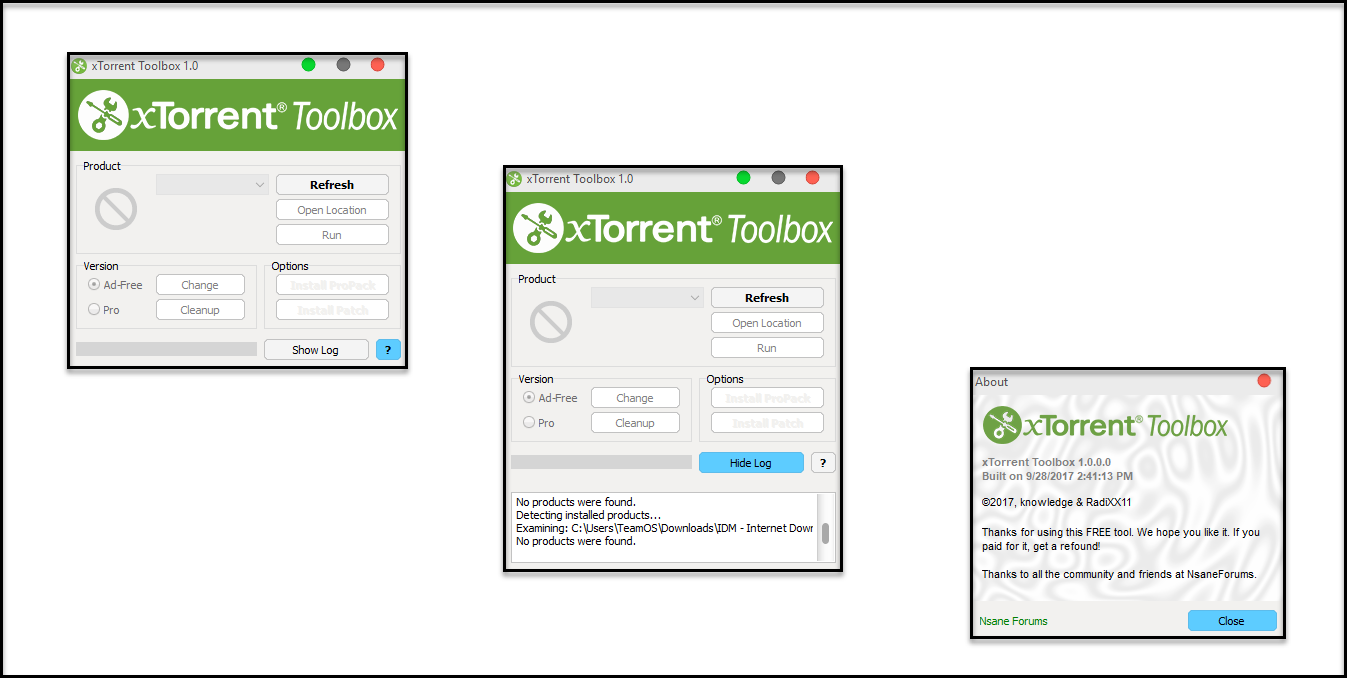Click log line 'Detecting installed products…'
The height and width of the screenshot is (678, 1347).
(x=589, y=515)
